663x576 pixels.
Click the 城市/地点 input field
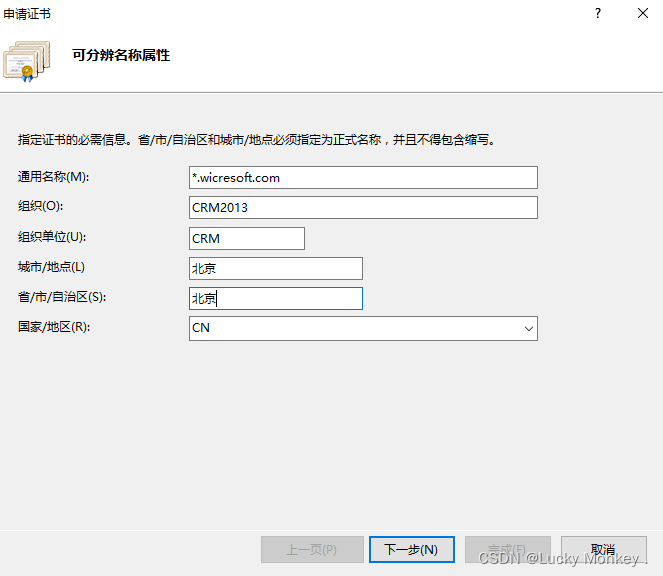(276, 269)
